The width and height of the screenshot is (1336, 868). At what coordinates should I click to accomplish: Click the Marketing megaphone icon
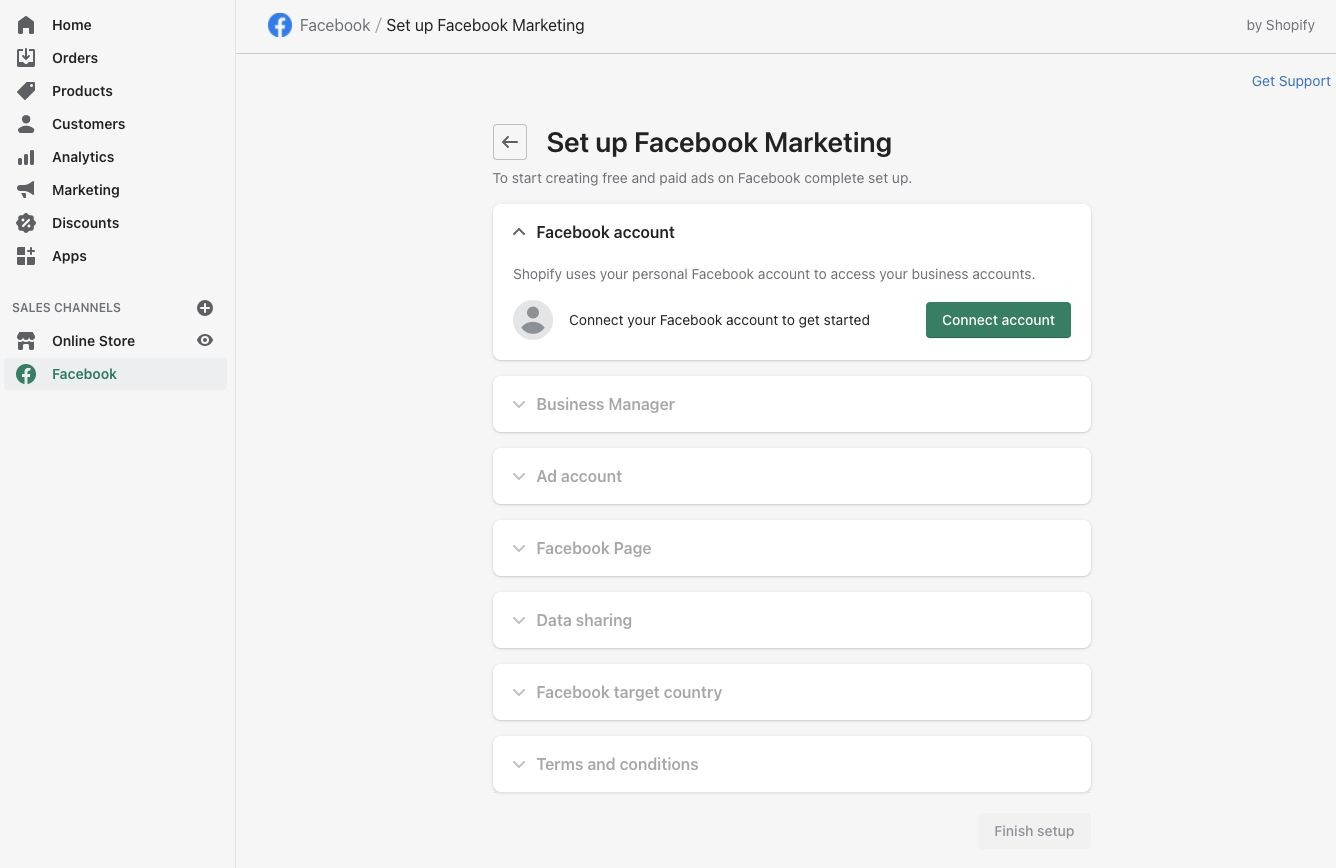coord(26,190)
